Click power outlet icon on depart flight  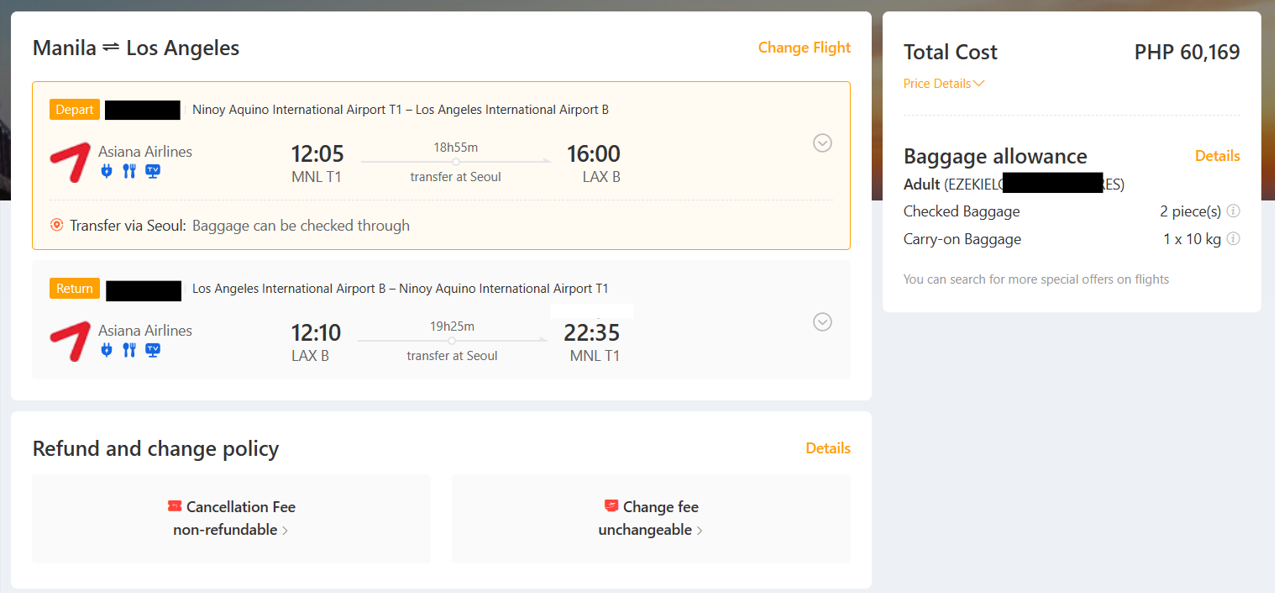click(x=107, y=171)
